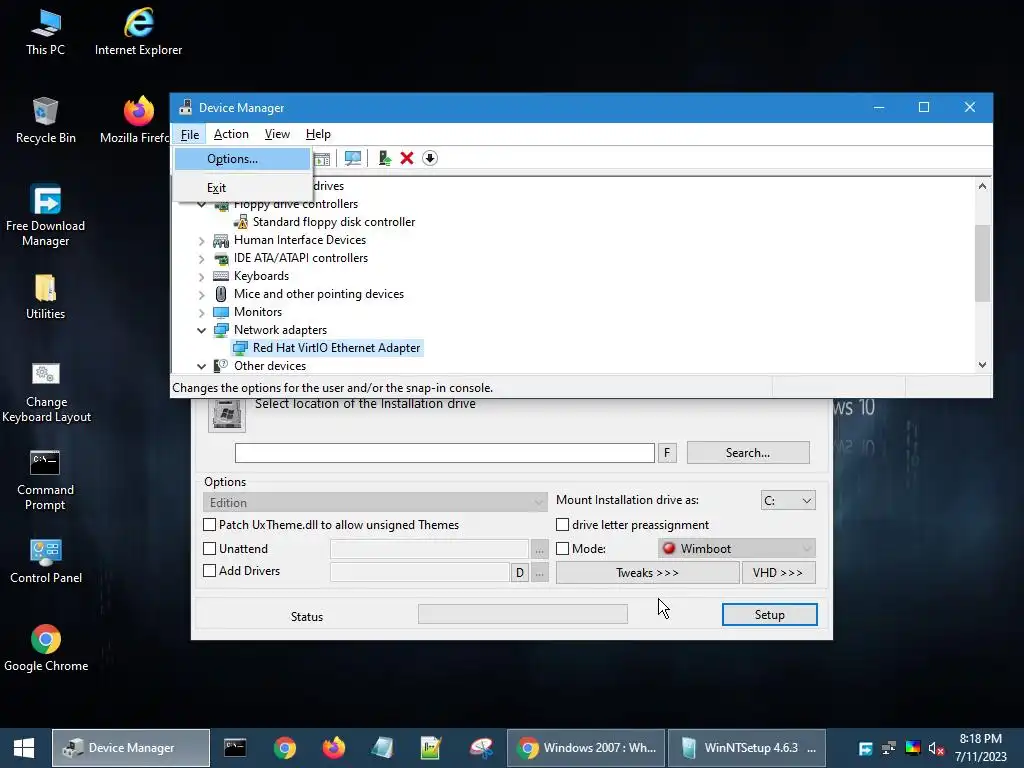
Task: Click the F button beside installation drive field
Action: tap(667, 453)
